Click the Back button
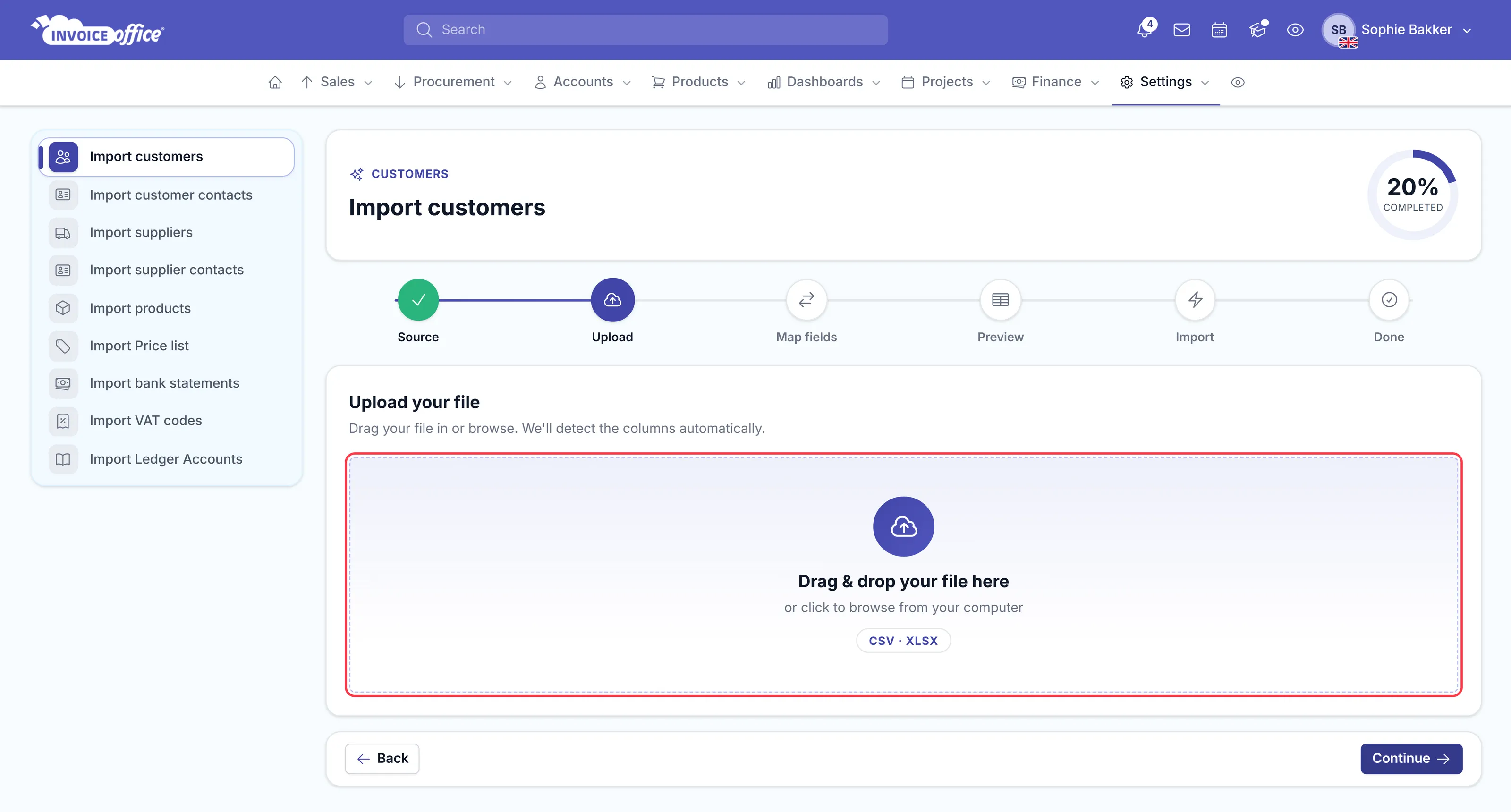Image resolution: width=1511 pixels, height=812 pixels. click(x=382, y=759)
